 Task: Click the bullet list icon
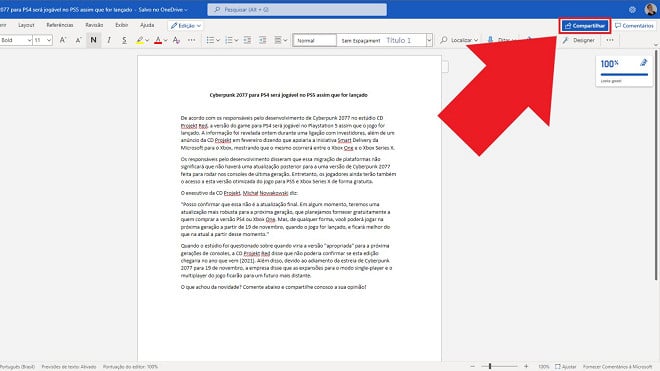coord(210,40)
